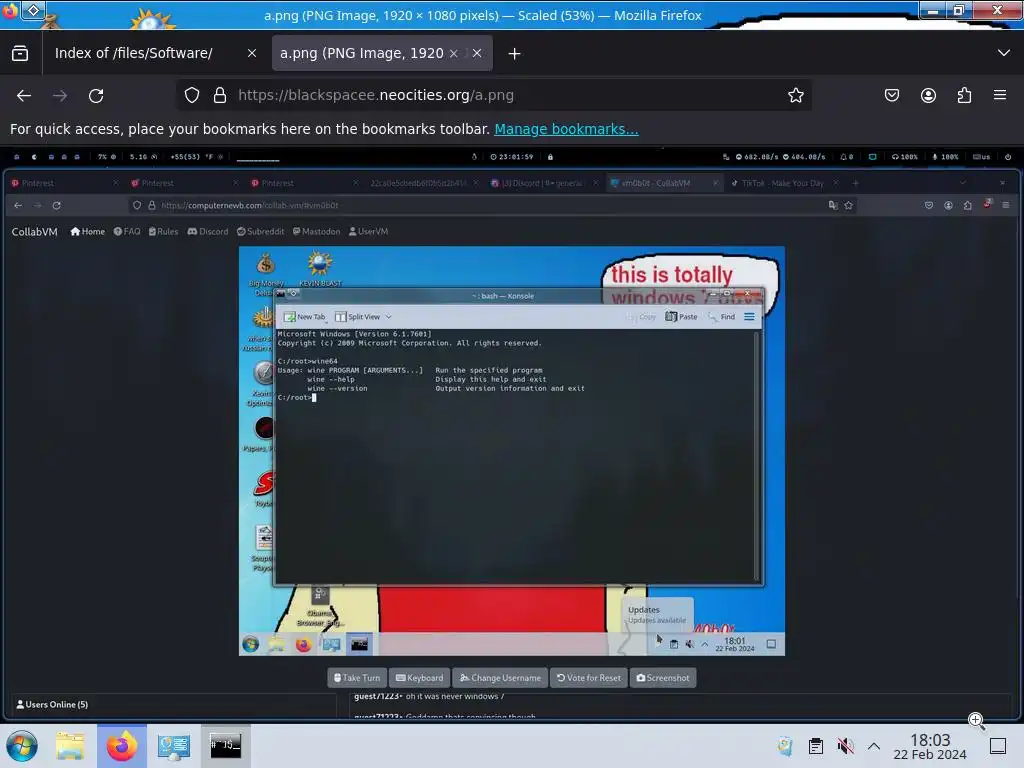Unmute audio via the muted speaker tray icon
The height and width of the screenshot is (768, 1024).
coord(846,746)
